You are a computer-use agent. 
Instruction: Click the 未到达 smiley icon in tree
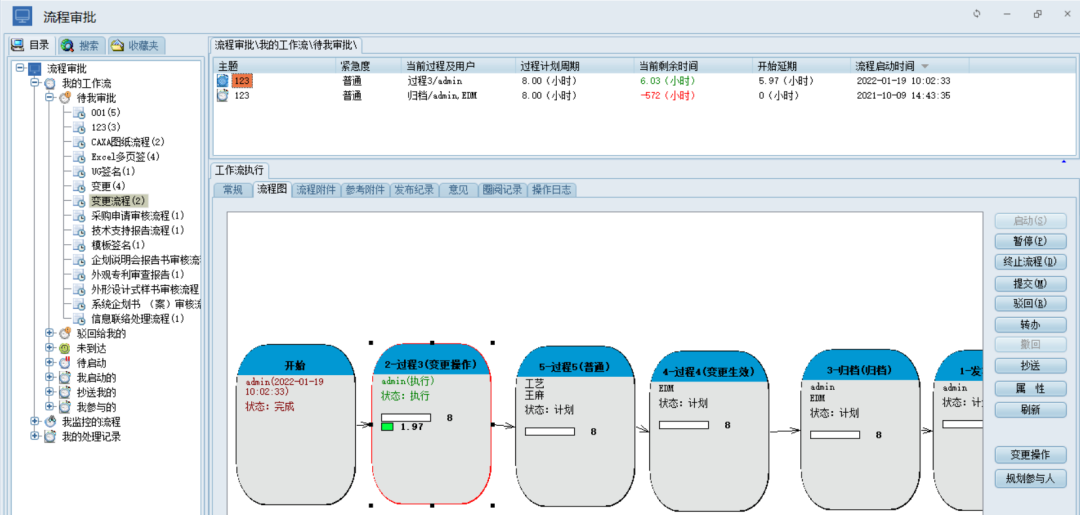65,348
